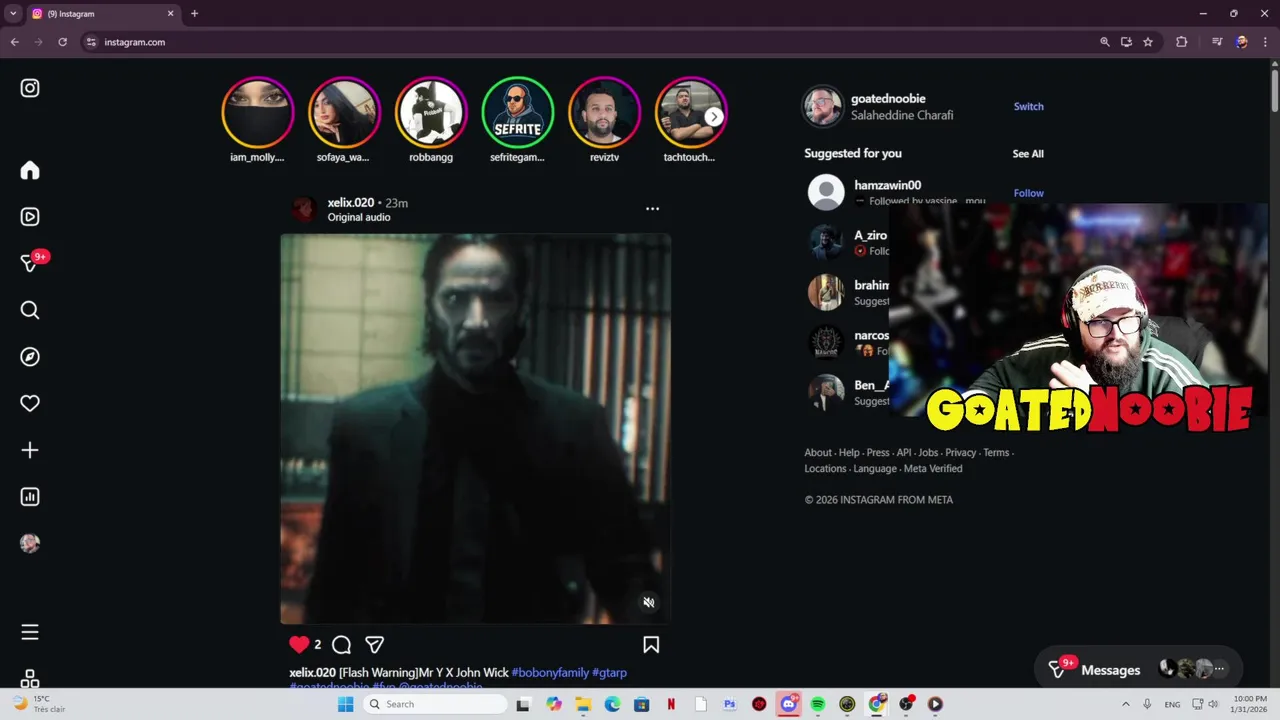Go back in the browser
Screen dimensions: 1280x720
(14, 42)
